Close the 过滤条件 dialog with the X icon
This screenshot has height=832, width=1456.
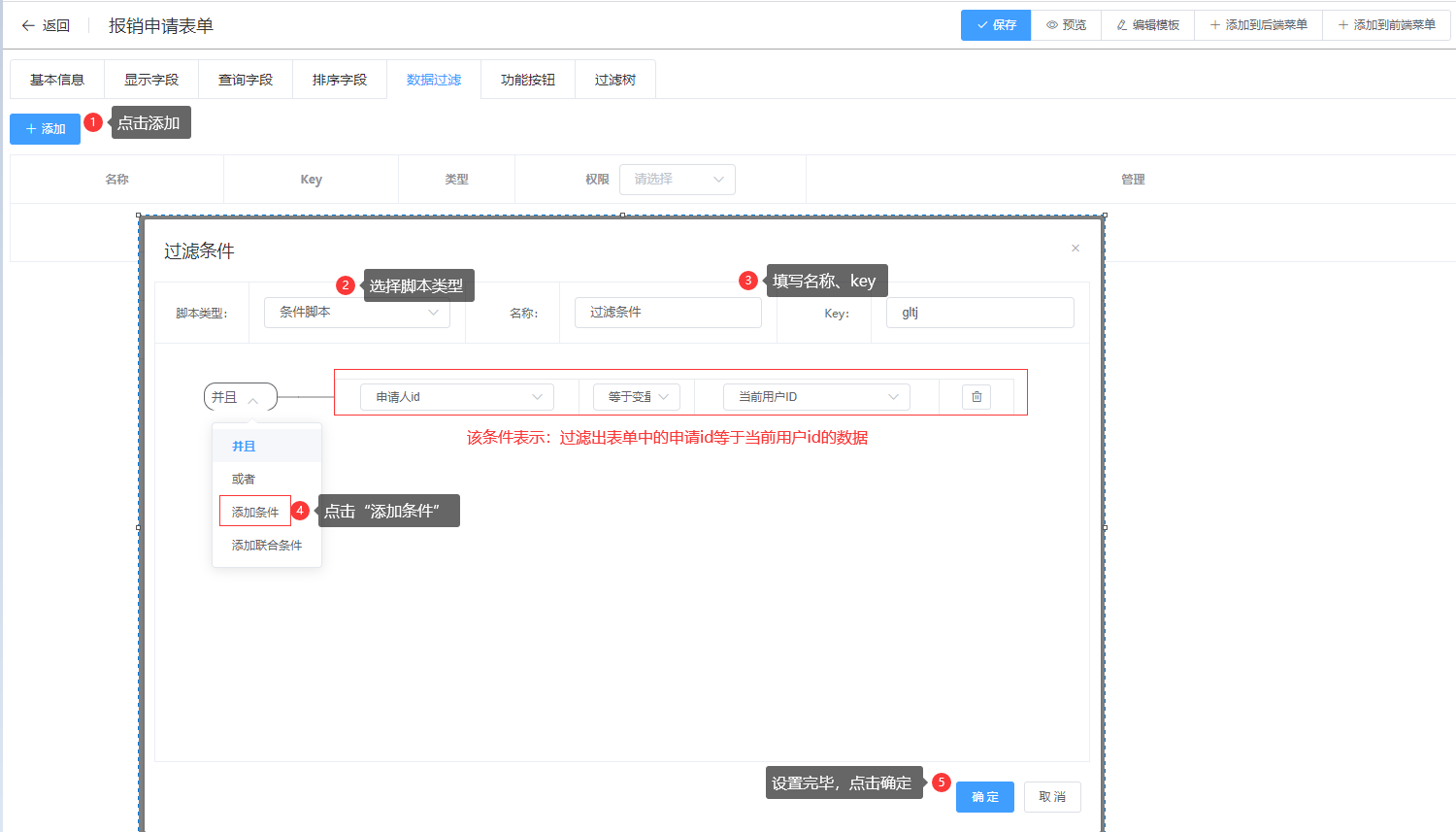click(1075, 249)
